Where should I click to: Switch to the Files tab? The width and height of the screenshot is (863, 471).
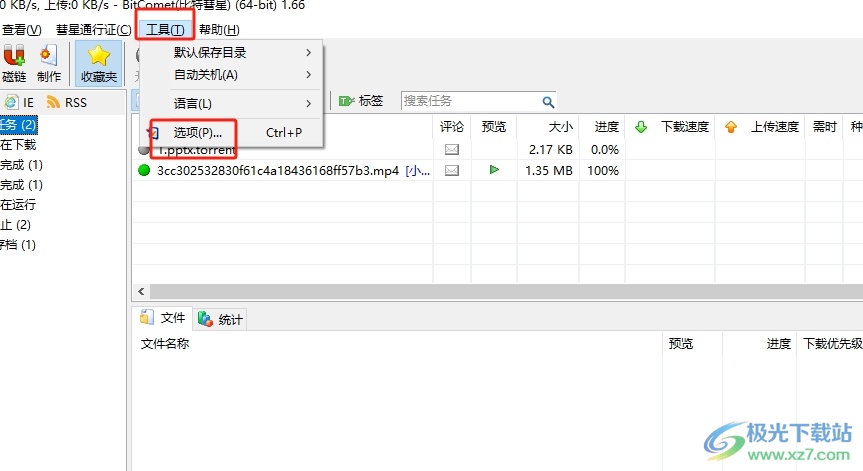tap(163, 318)
